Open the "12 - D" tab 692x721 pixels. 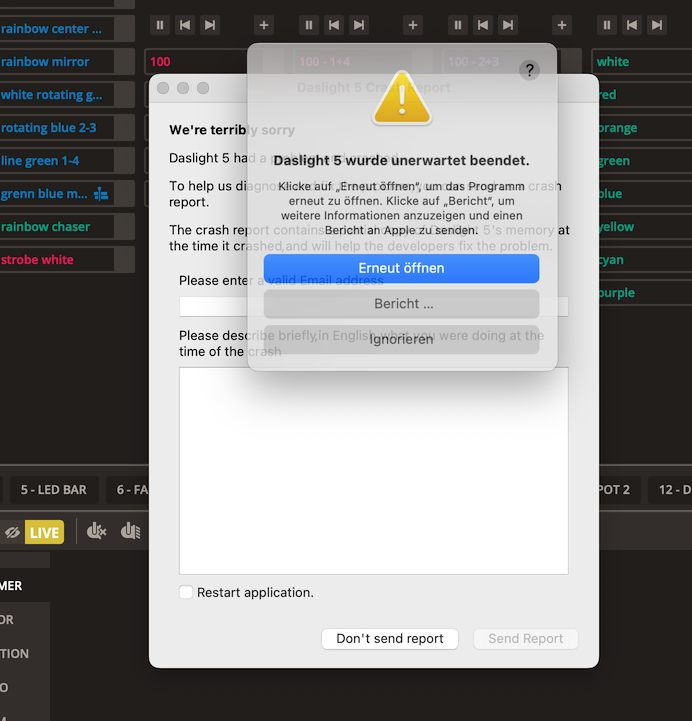(670, 490)
